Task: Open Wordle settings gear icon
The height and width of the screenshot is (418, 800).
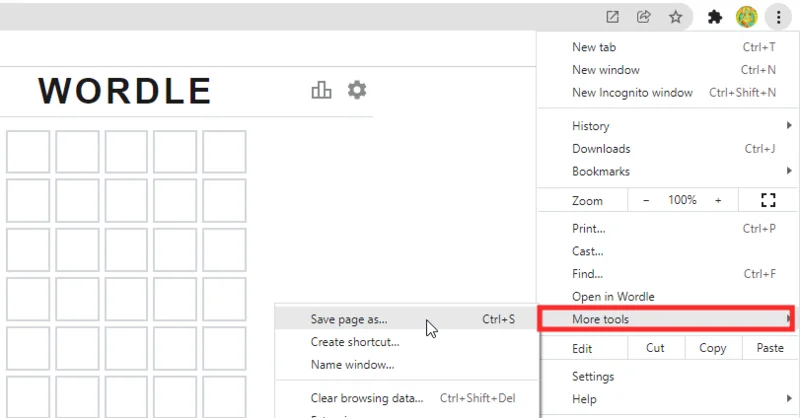Action: 357,90
